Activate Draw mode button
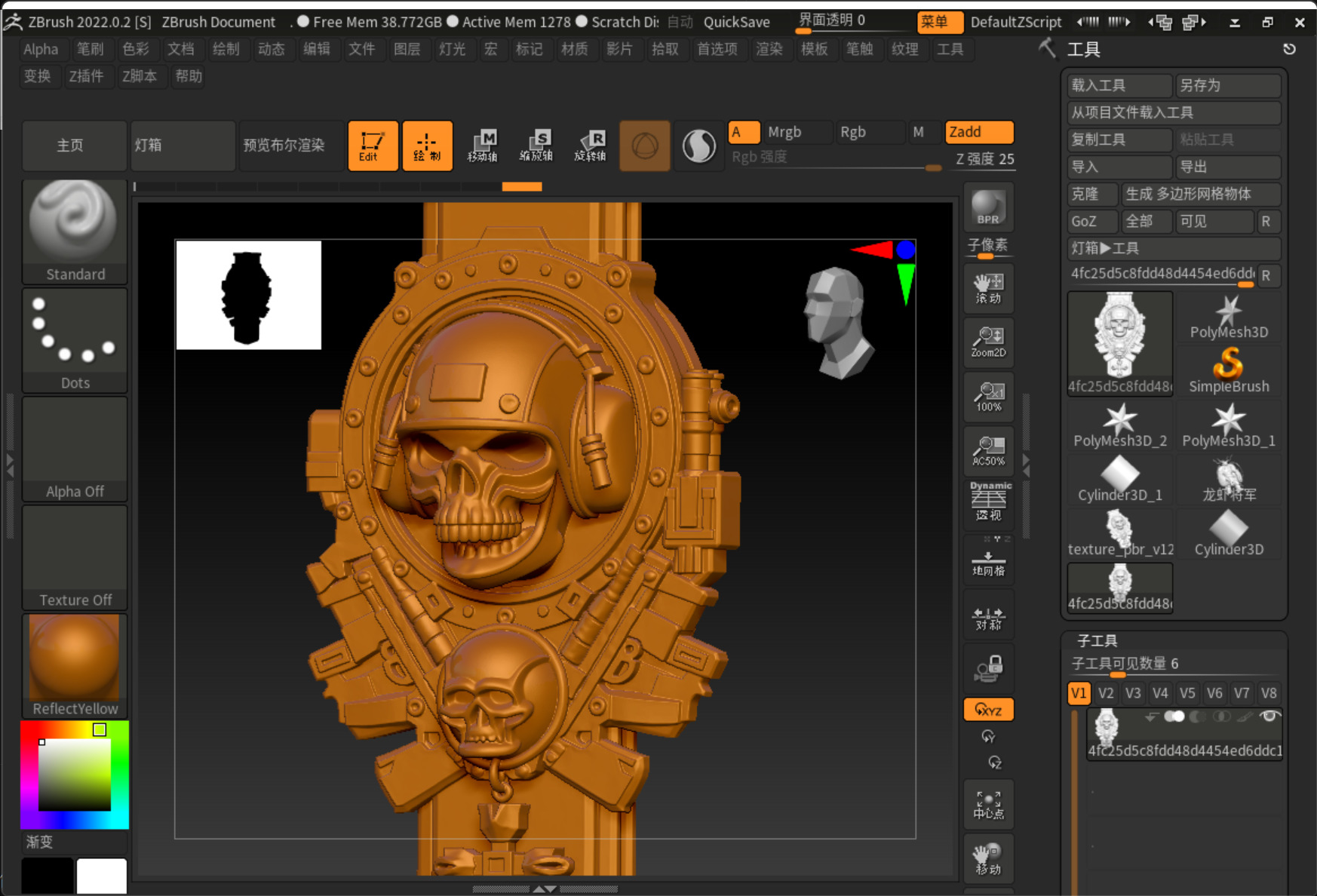 click(x=427, y=146)
